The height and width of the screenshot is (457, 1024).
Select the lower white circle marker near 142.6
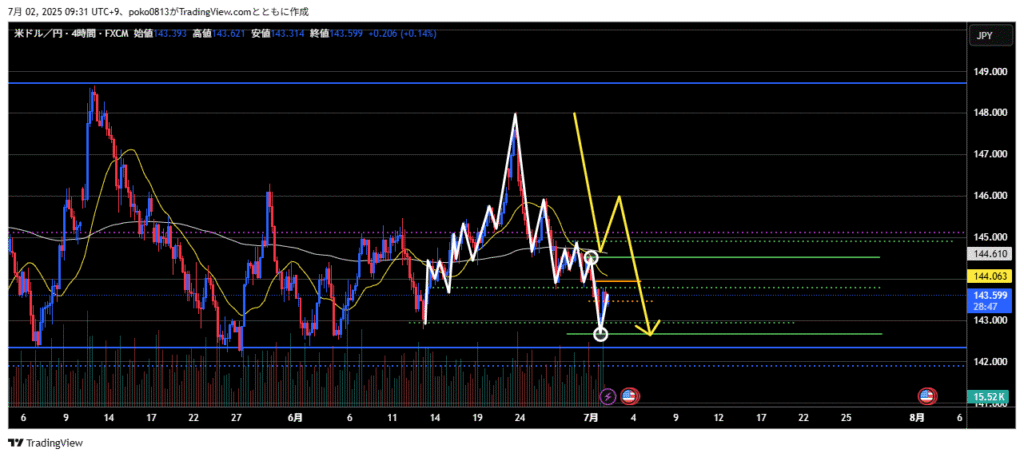coord(601,334)
